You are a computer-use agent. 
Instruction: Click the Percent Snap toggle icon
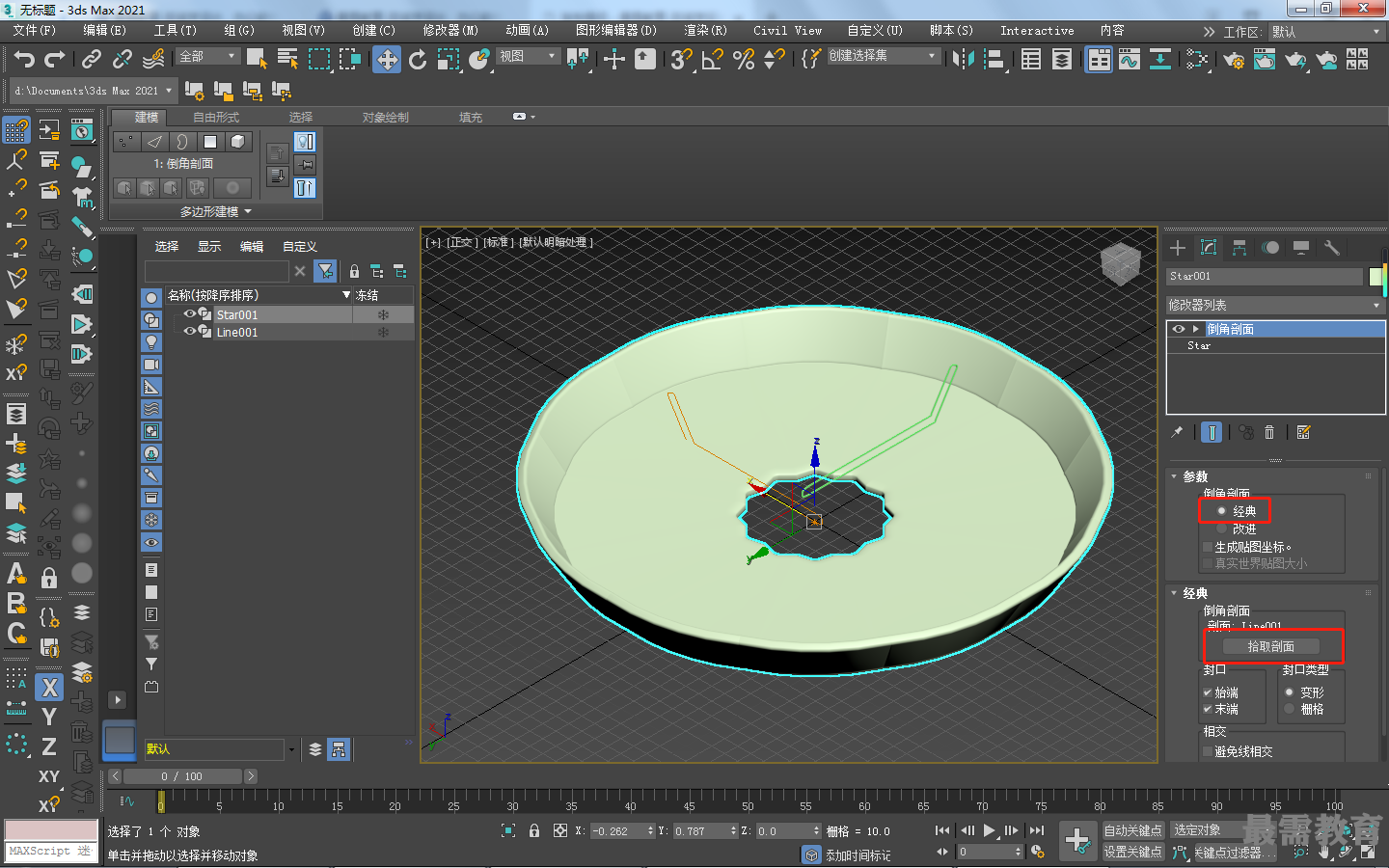(744, 60)
